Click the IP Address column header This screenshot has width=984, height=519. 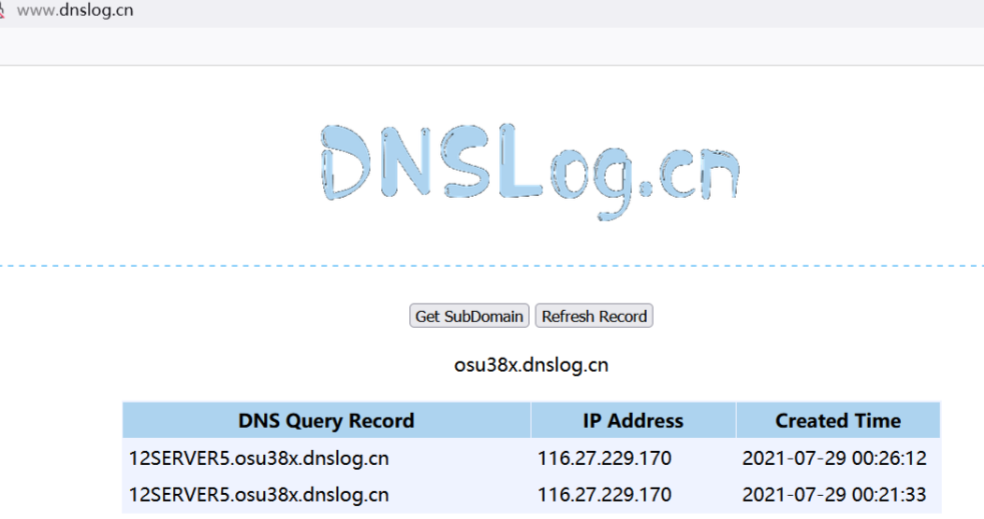[633, 420]
